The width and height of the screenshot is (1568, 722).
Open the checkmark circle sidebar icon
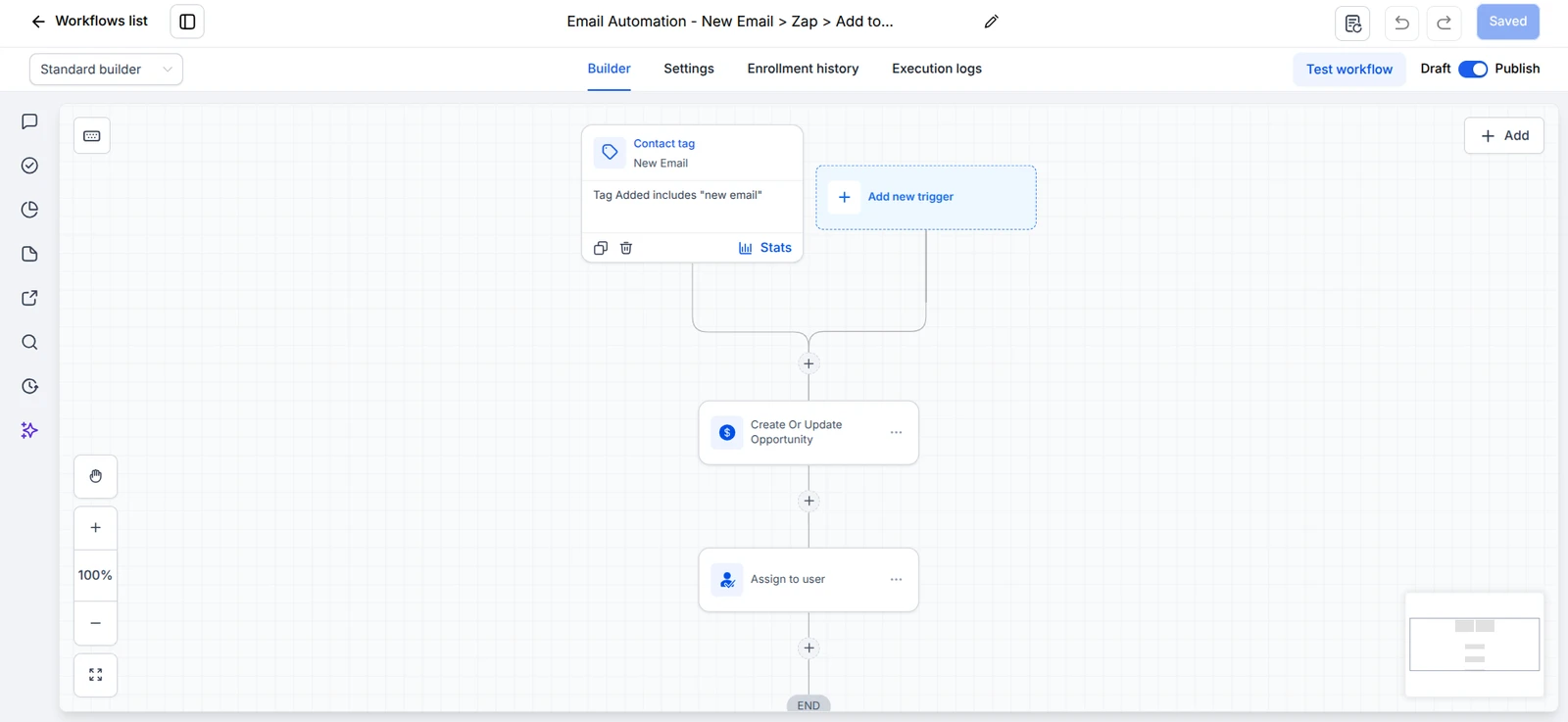tap(29, 166)
